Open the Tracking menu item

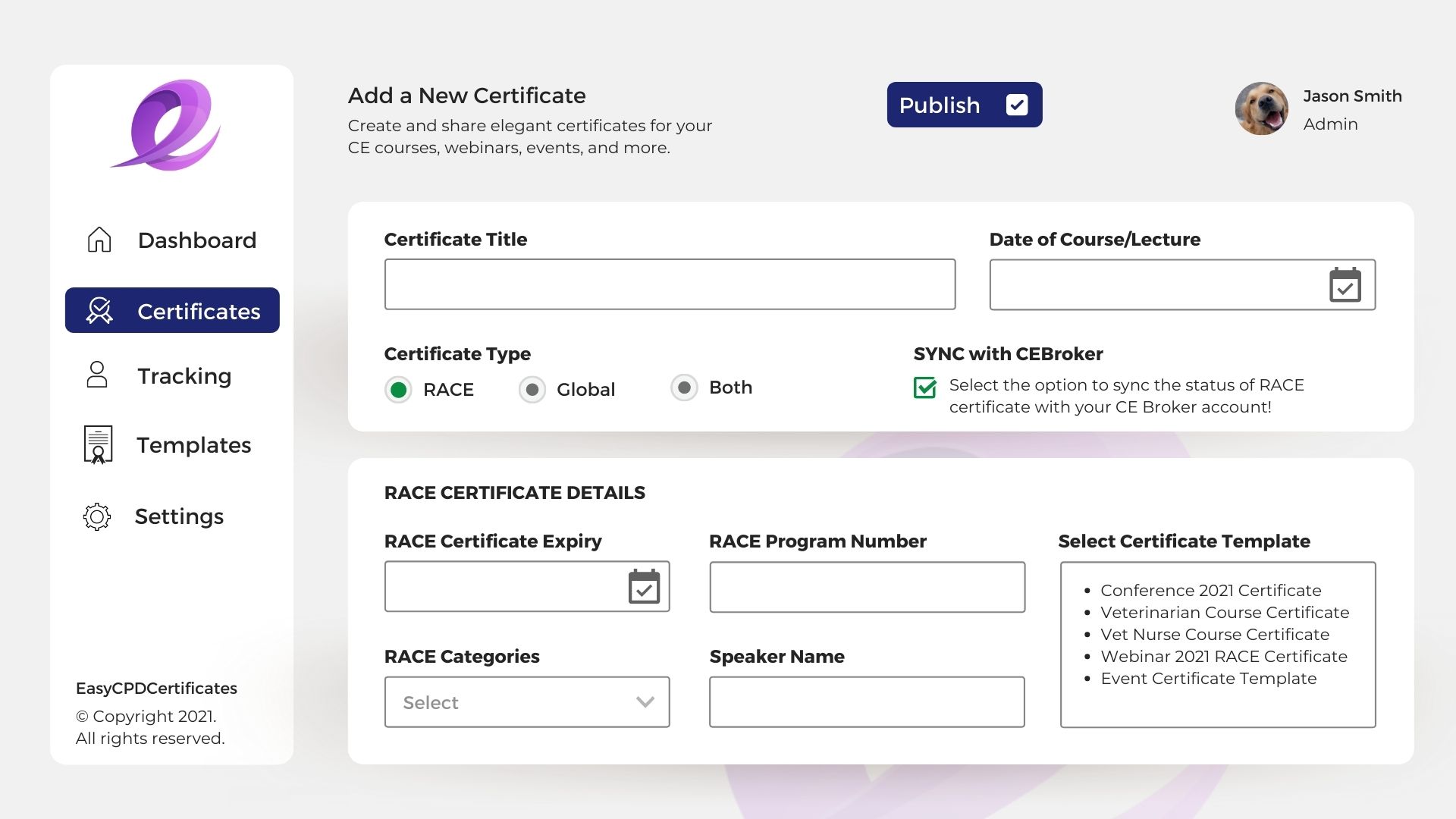[184, 376]
